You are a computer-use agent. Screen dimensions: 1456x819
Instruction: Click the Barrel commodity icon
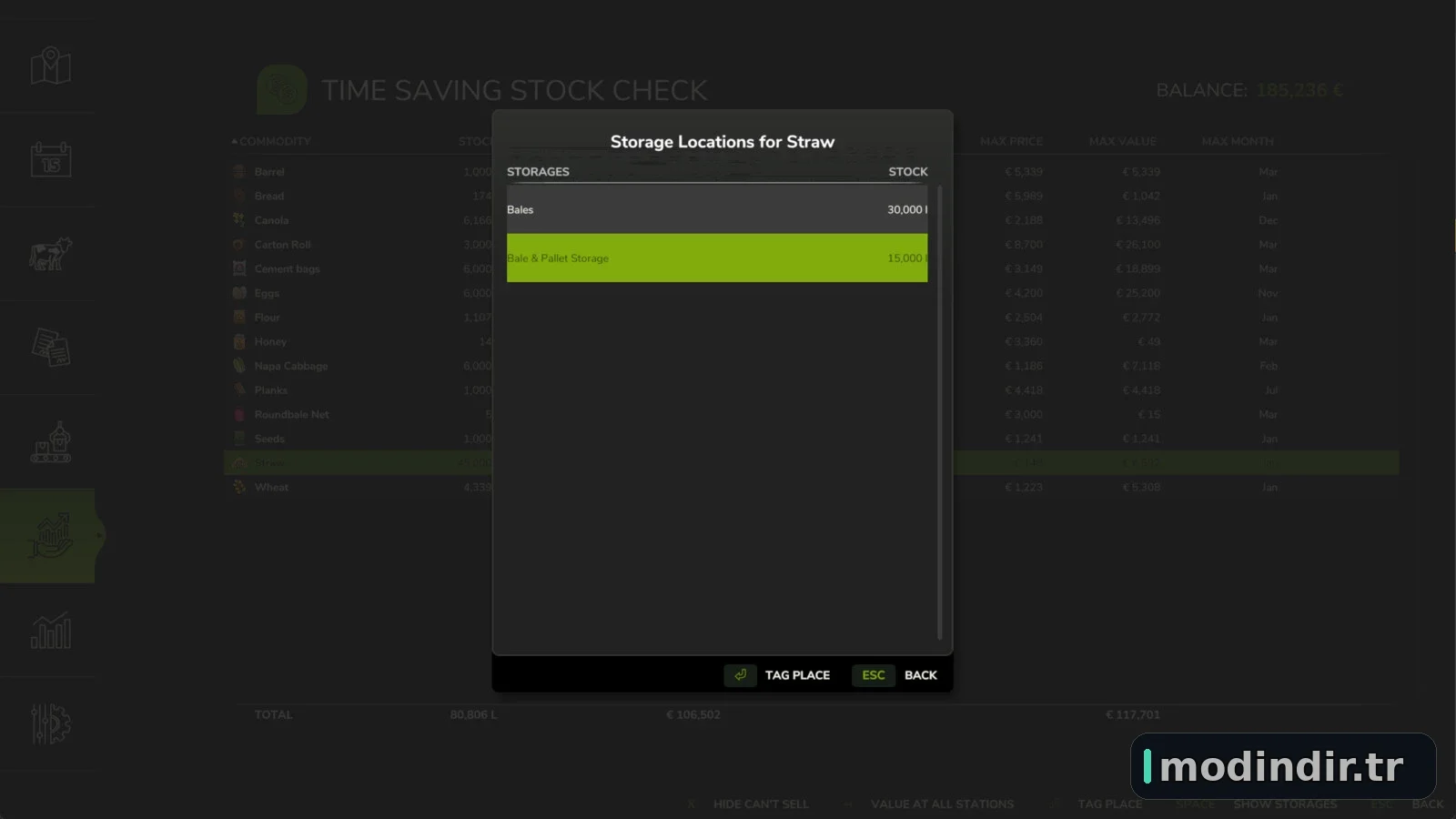(239, 171)
